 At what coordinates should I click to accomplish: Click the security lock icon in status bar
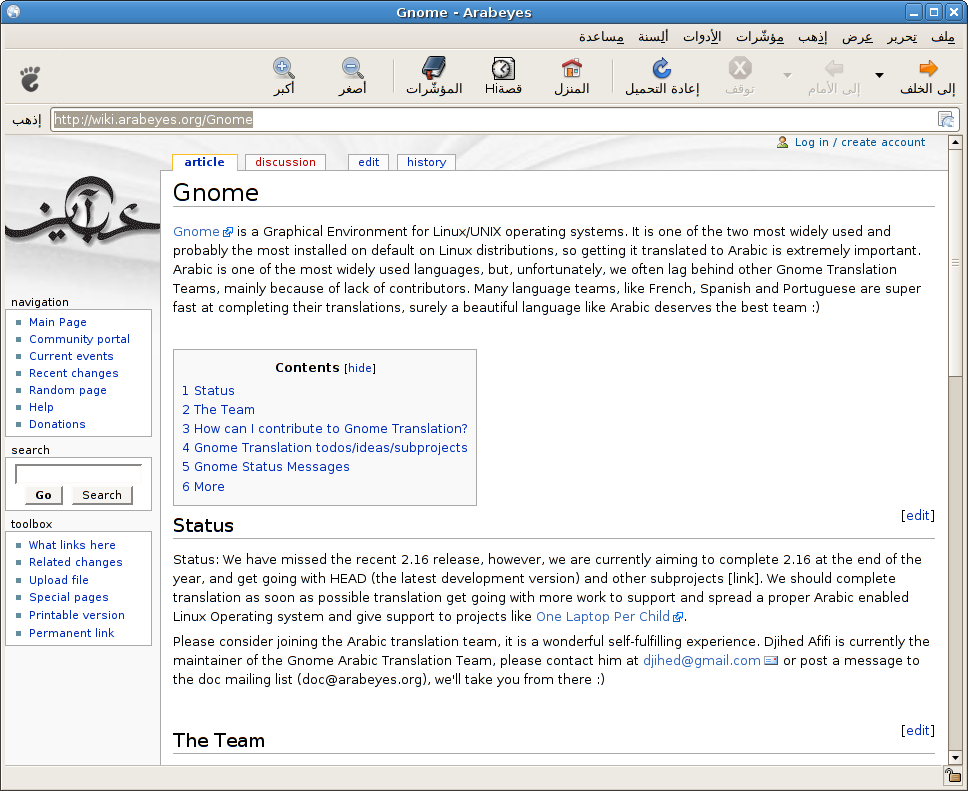coord(952,777)
